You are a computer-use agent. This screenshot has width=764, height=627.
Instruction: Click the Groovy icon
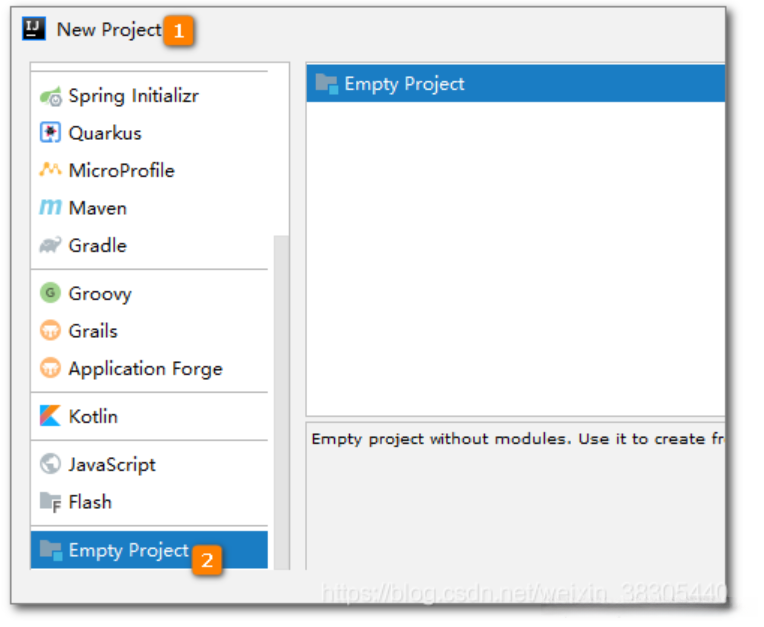click(x=50, y=293)
